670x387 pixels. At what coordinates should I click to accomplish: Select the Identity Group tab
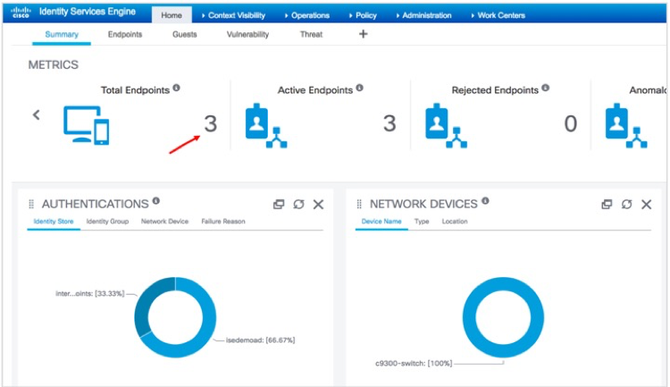click(x=107, y=221)
